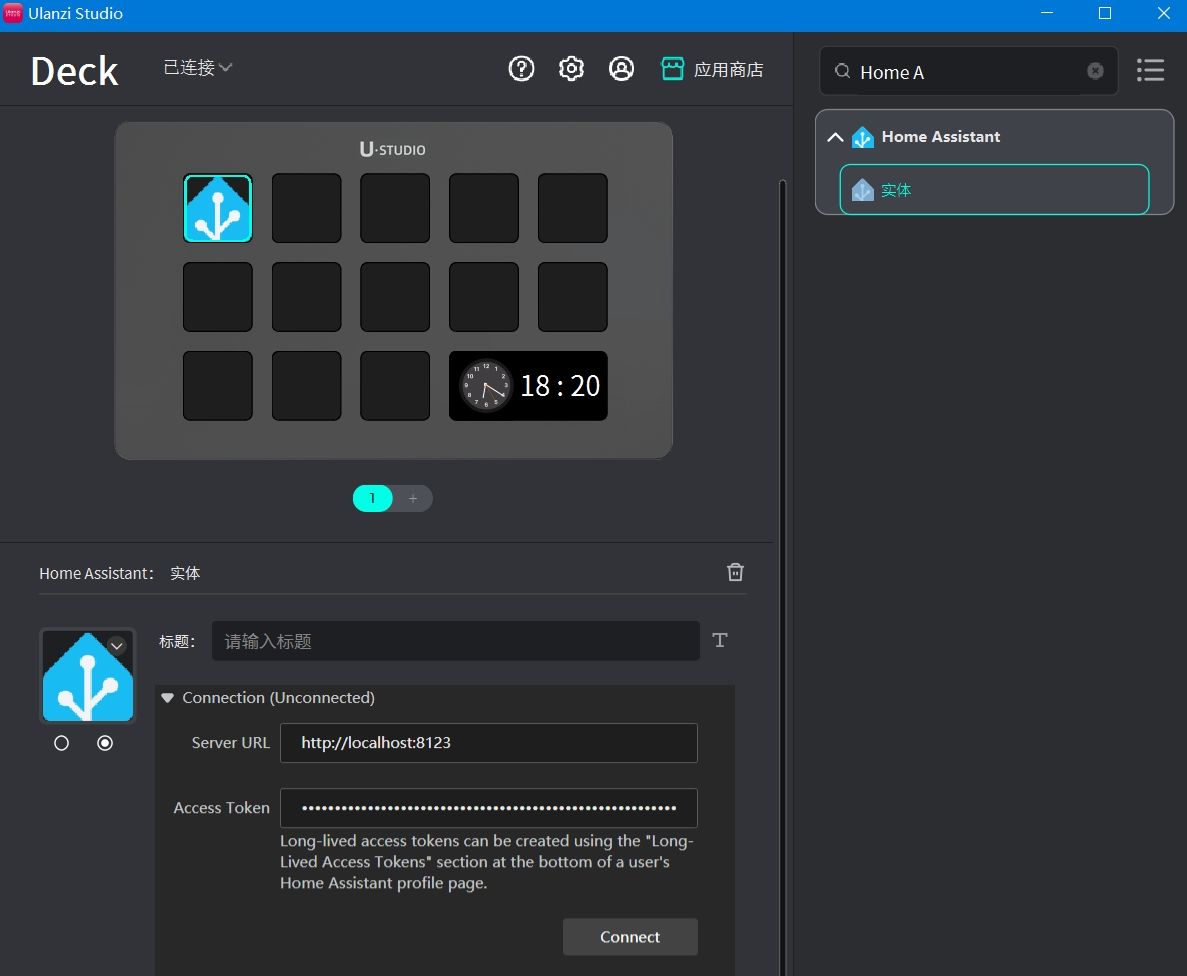This screenshot has width=1187, height=976.
Task: Select the first icon state radio button
Action: (x=61, y=744)
